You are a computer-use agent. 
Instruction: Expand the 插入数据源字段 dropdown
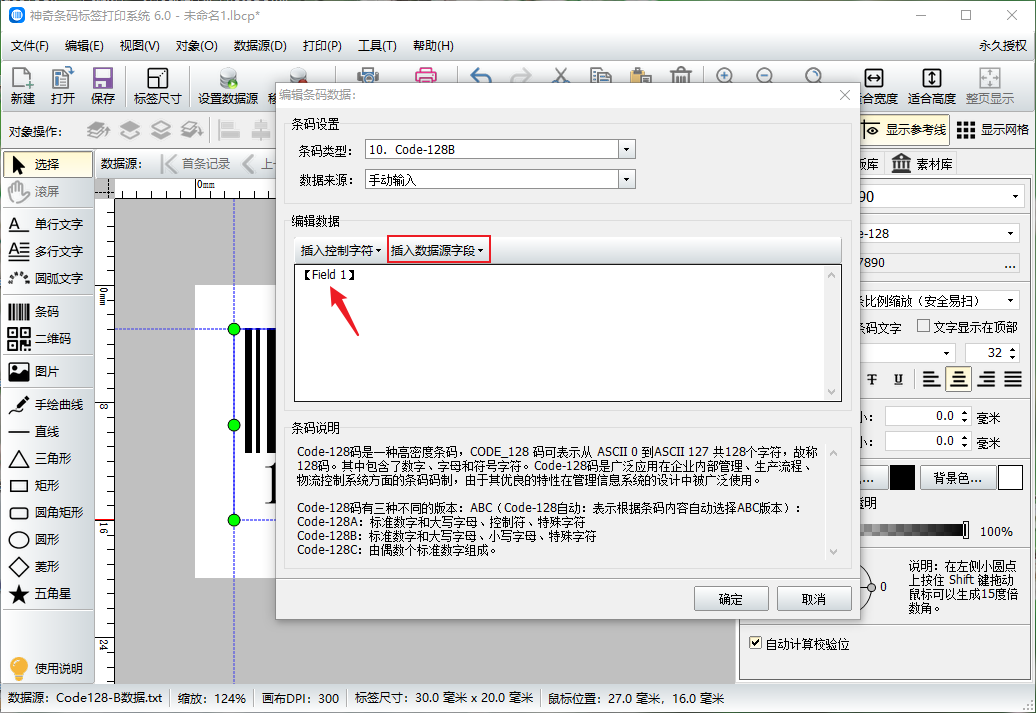[x=438, y=250]
